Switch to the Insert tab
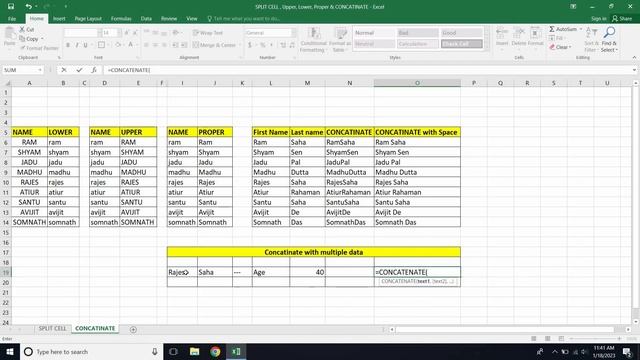This screenshot has height=360, width=640. (x=59, y=19)
